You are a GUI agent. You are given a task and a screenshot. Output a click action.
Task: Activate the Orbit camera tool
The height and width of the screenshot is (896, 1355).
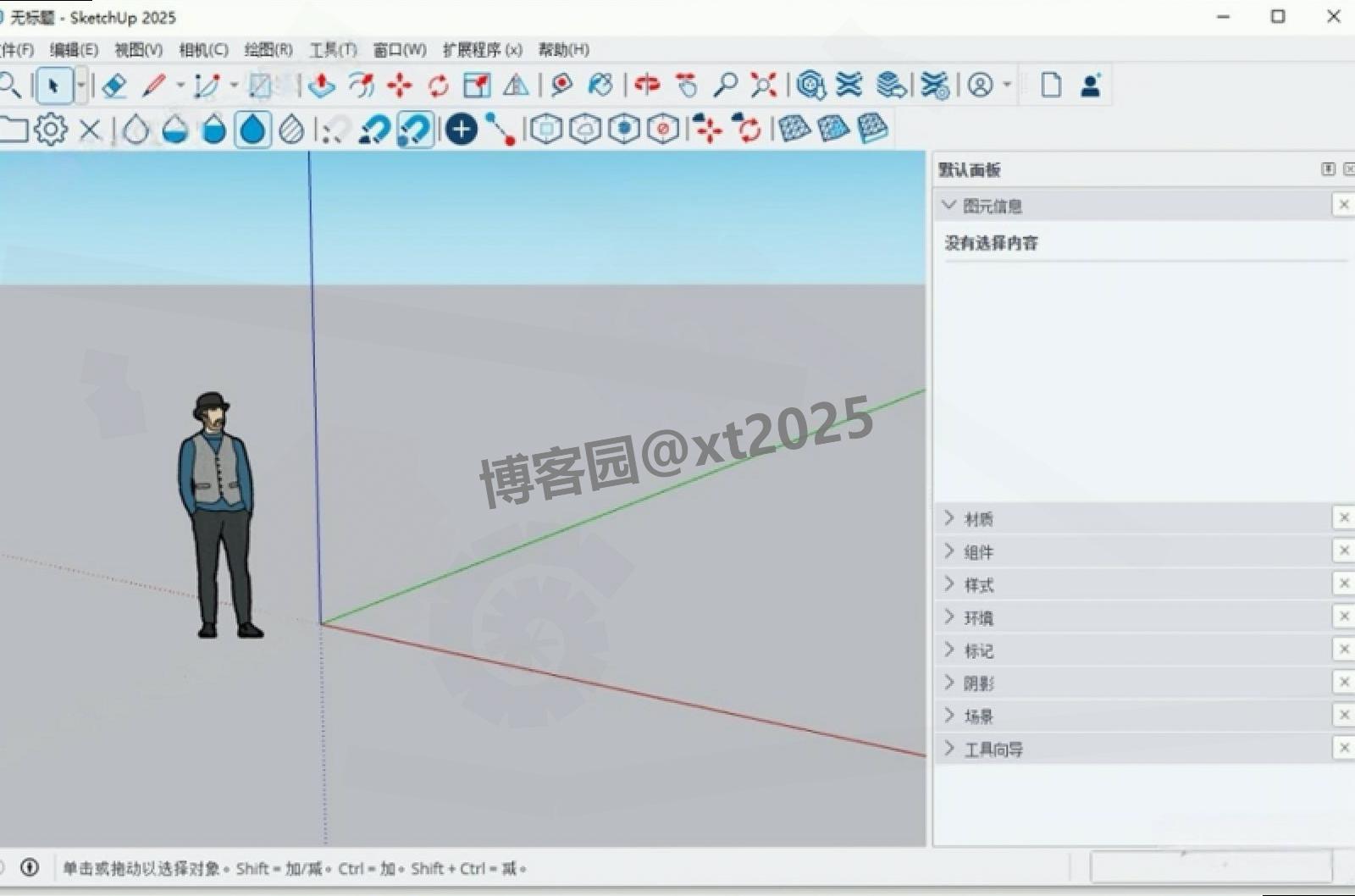point(646,85)
